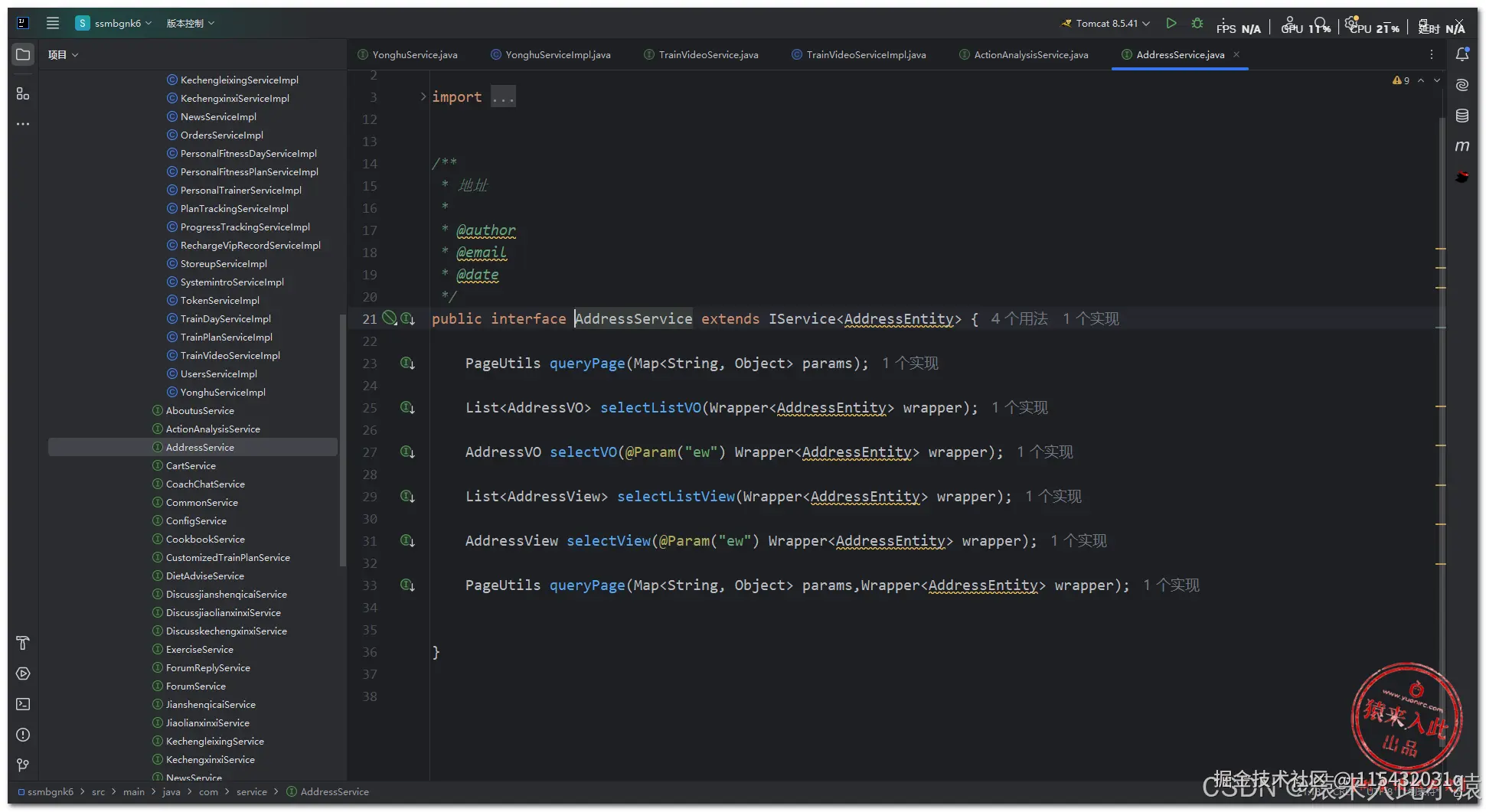Click the green gutter icon left of line 21's implementation marker
The height and width of the screenshot is (812, 1486).
[x=390, y=318]
